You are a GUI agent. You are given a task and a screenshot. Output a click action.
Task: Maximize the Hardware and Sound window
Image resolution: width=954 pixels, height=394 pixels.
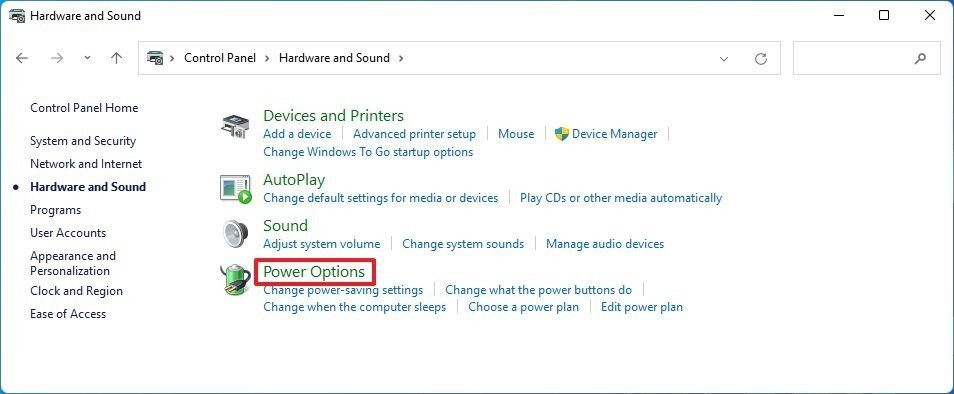[x=884, y=16]
